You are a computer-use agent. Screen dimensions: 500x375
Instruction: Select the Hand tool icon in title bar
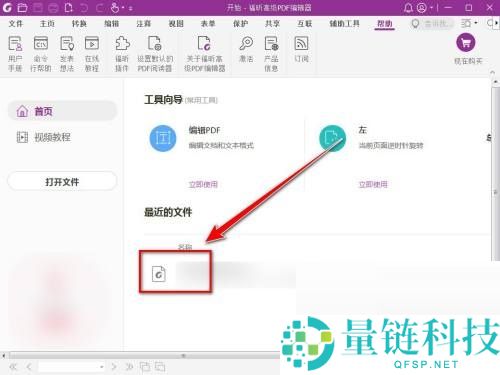tap(115, 7)
